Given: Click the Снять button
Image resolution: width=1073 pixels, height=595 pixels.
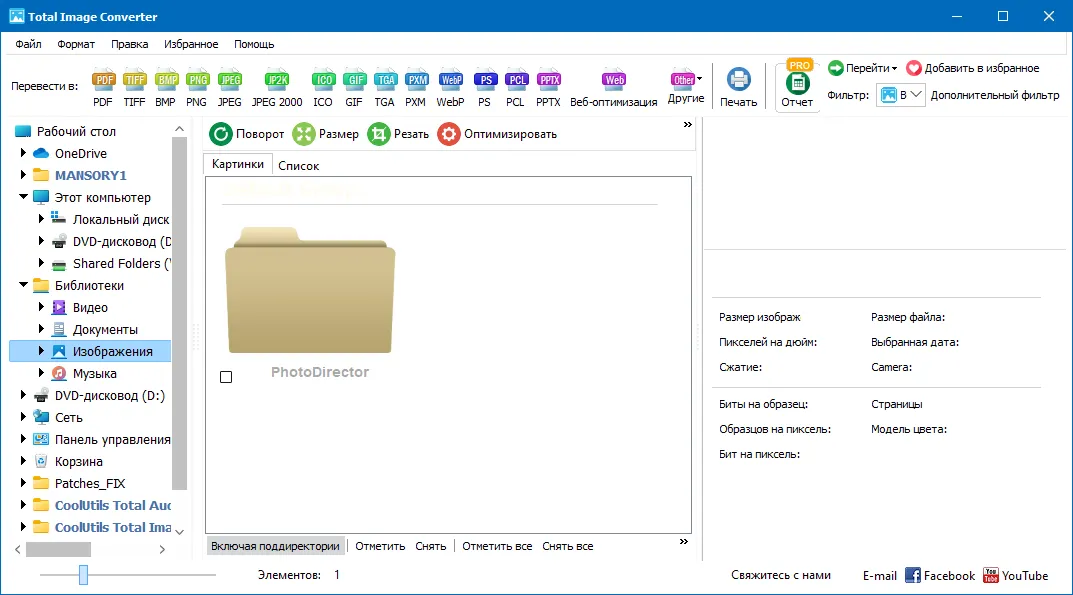Looking at the screenshot, I should point(430,546).
